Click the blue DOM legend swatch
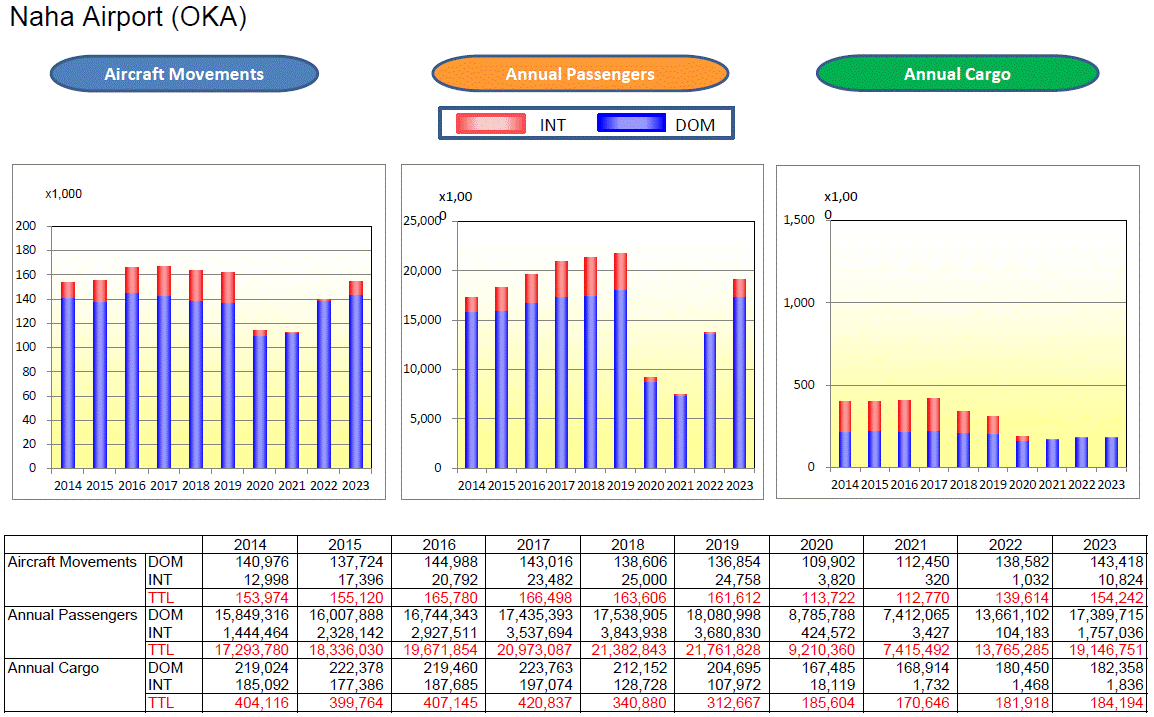 tap(631, 123)
